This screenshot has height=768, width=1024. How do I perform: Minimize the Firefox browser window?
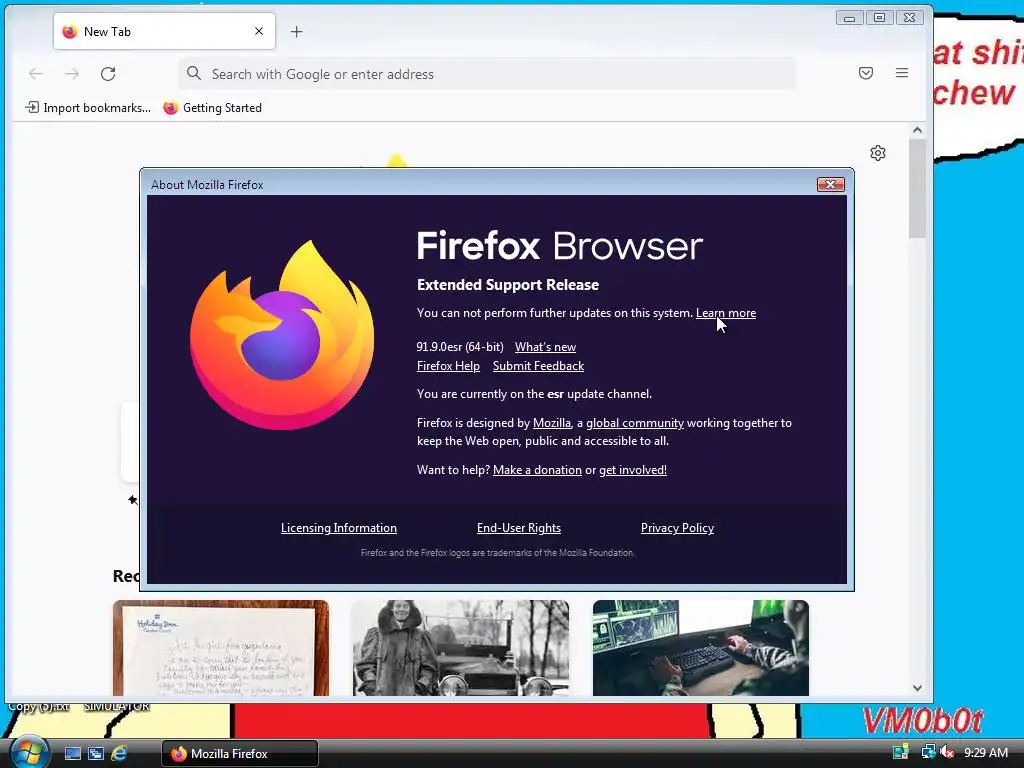849,18
